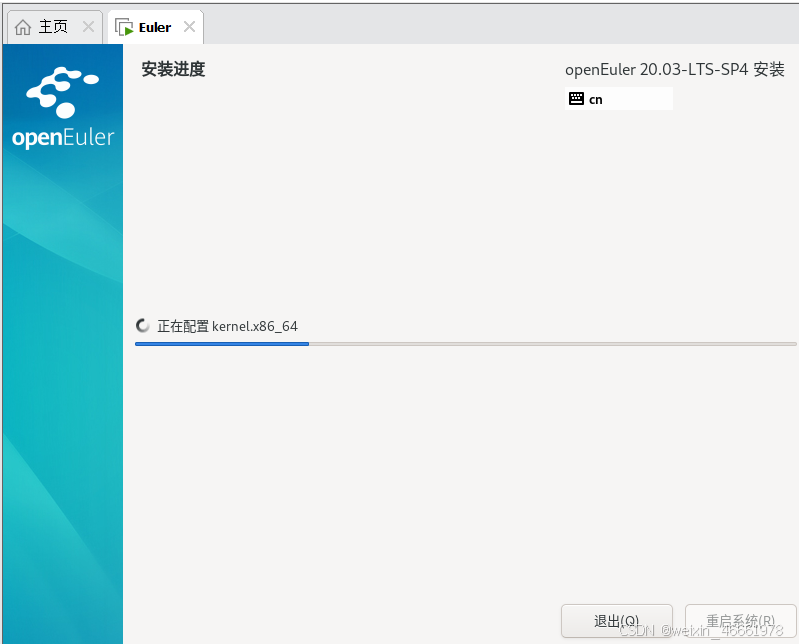This screenshot has height=644, width=799.
Task: Select the 安装进度 heading text
Action: (173, 69)
